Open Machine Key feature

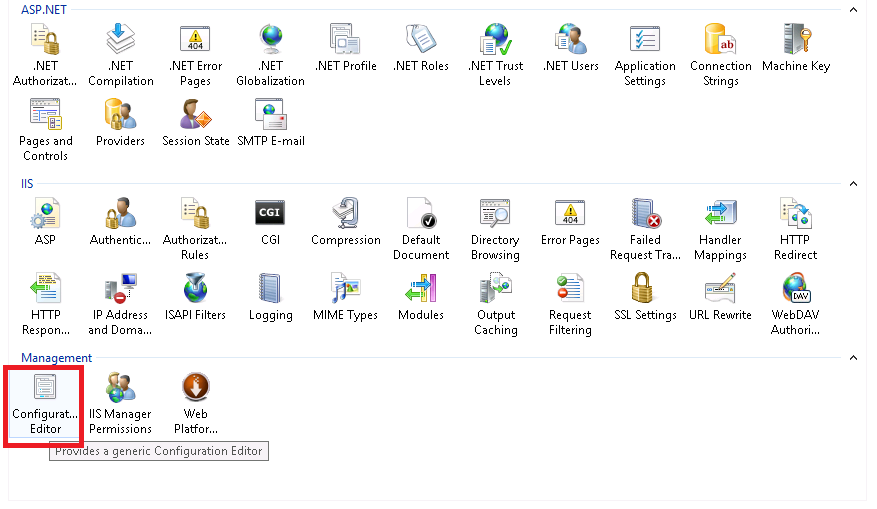[x=796, y=48]
